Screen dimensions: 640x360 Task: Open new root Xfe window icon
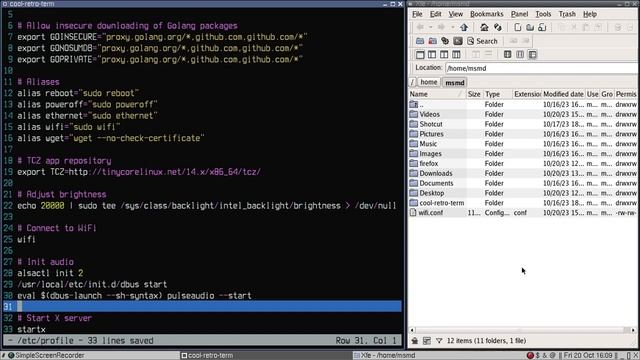pyautogui.click(x=432, y=41)
